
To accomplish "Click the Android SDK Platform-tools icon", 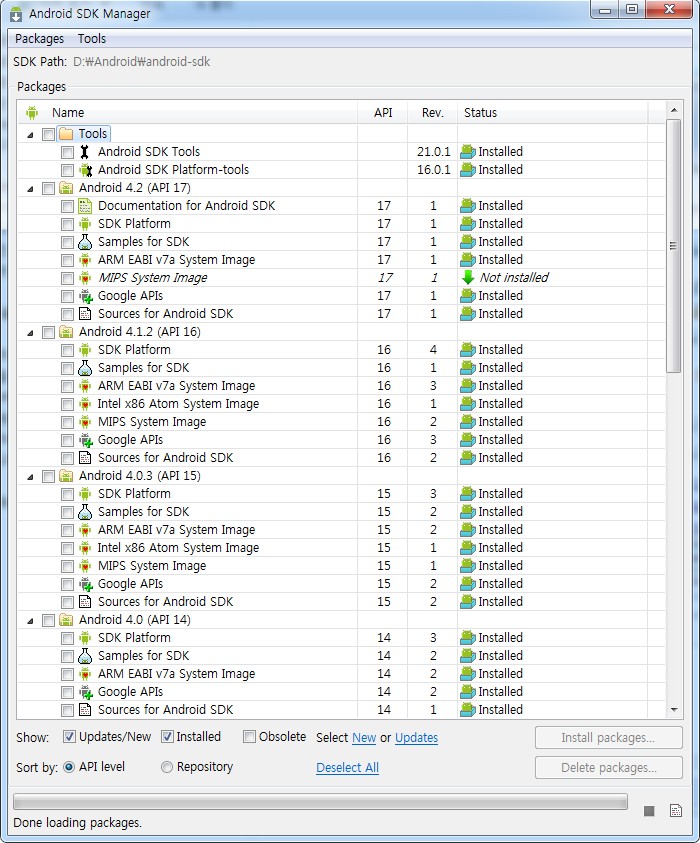I will click(85, 170).
